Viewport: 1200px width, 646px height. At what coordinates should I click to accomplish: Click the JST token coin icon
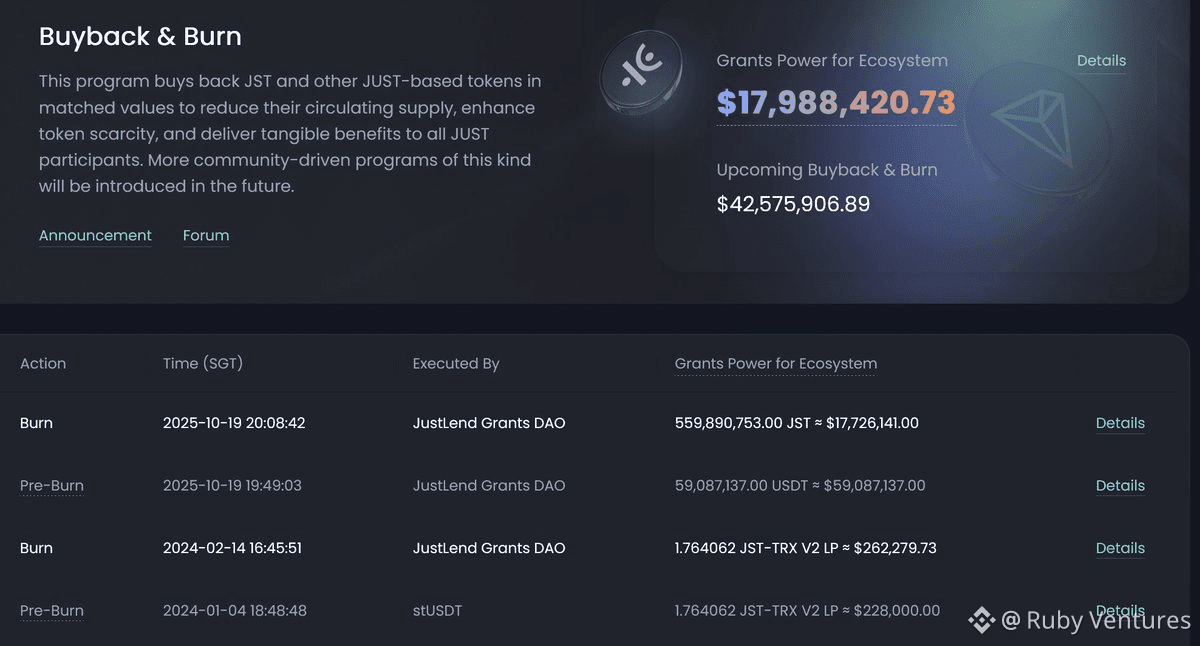click(641, 70)
